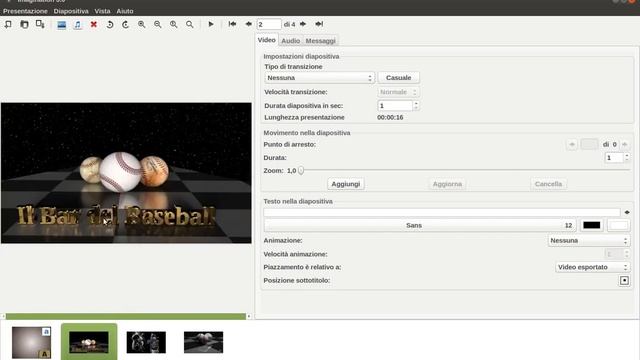Click the Casuale random transition button

398,78
